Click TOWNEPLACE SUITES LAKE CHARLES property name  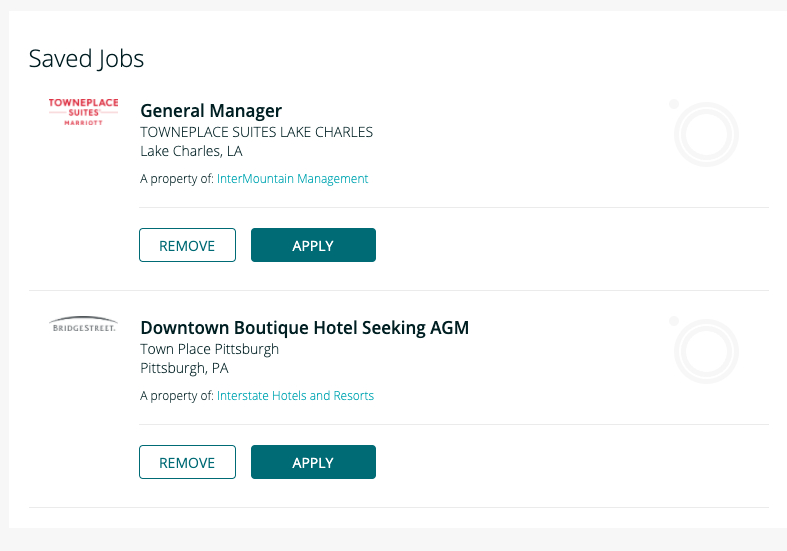coord(256,132)
